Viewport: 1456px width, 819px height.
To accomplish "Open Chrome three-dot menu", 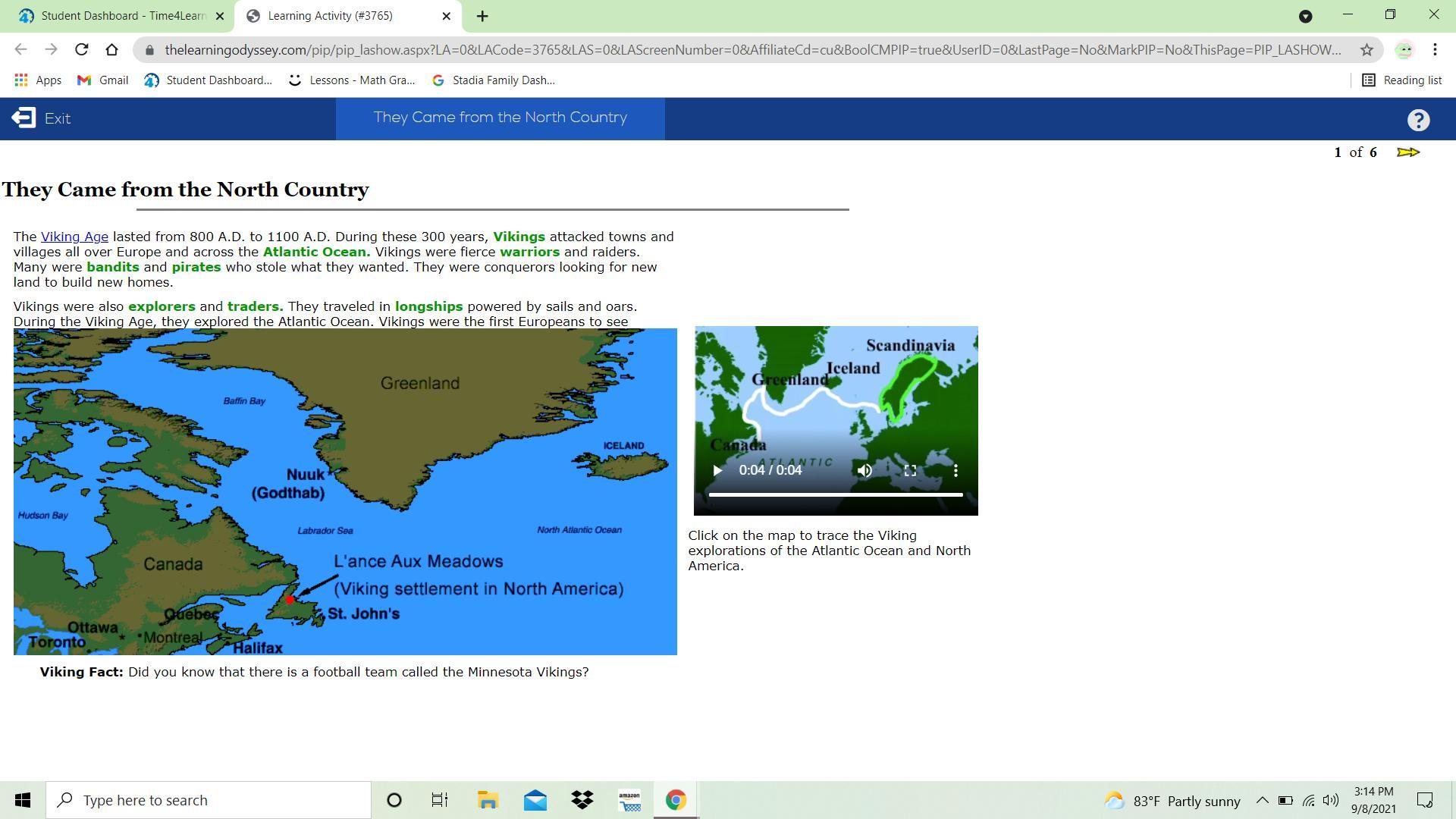I will [x=1435, y=50].
